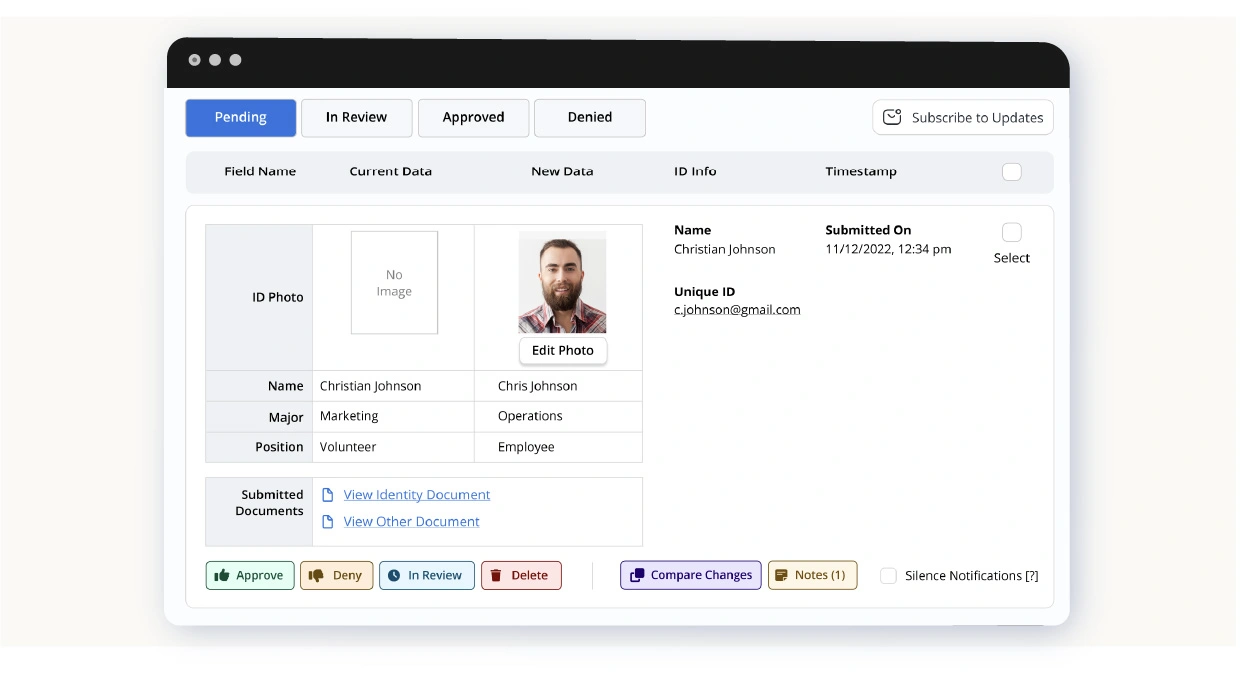1243x679 pixels.
Task: Select new major Operations cell
Action: point(559,417)
